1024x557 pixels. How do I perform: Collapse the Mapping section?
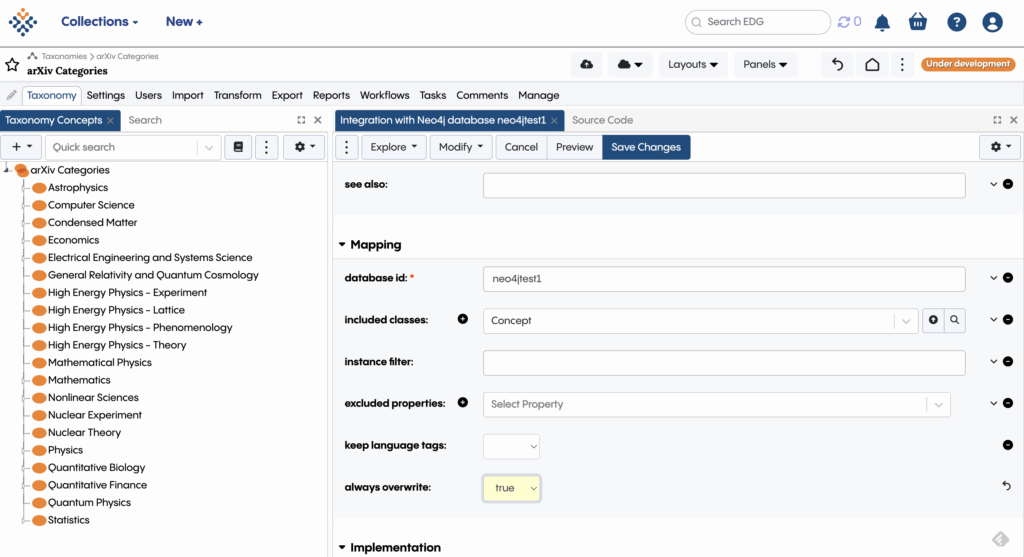tap(342, 244)
